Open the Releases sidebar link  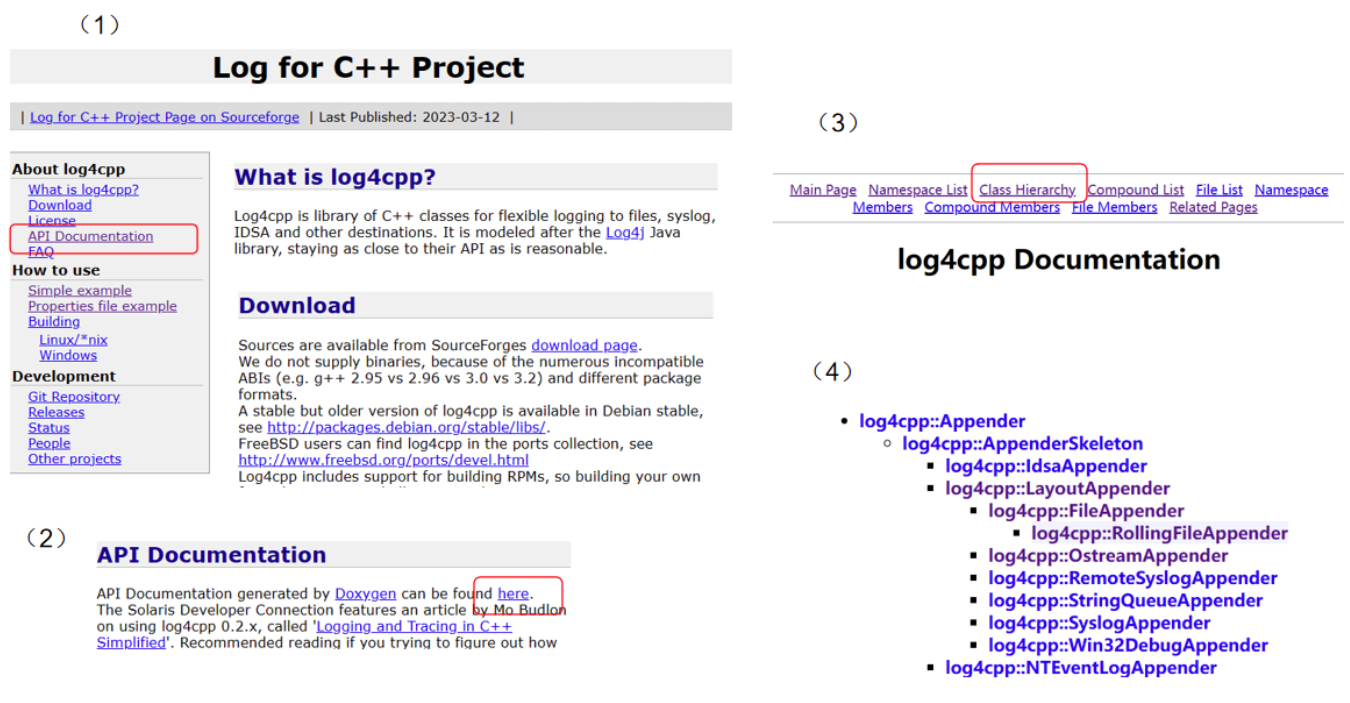56,412
